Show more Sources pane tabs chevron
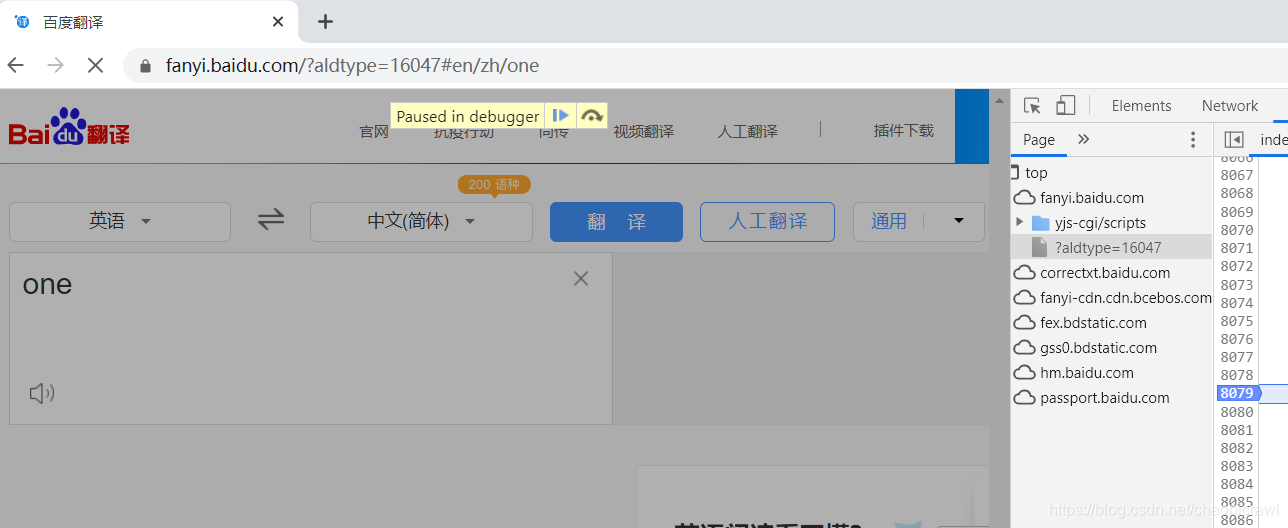1288x528 pixels. pyautogui.click(x=1083, y=139)
